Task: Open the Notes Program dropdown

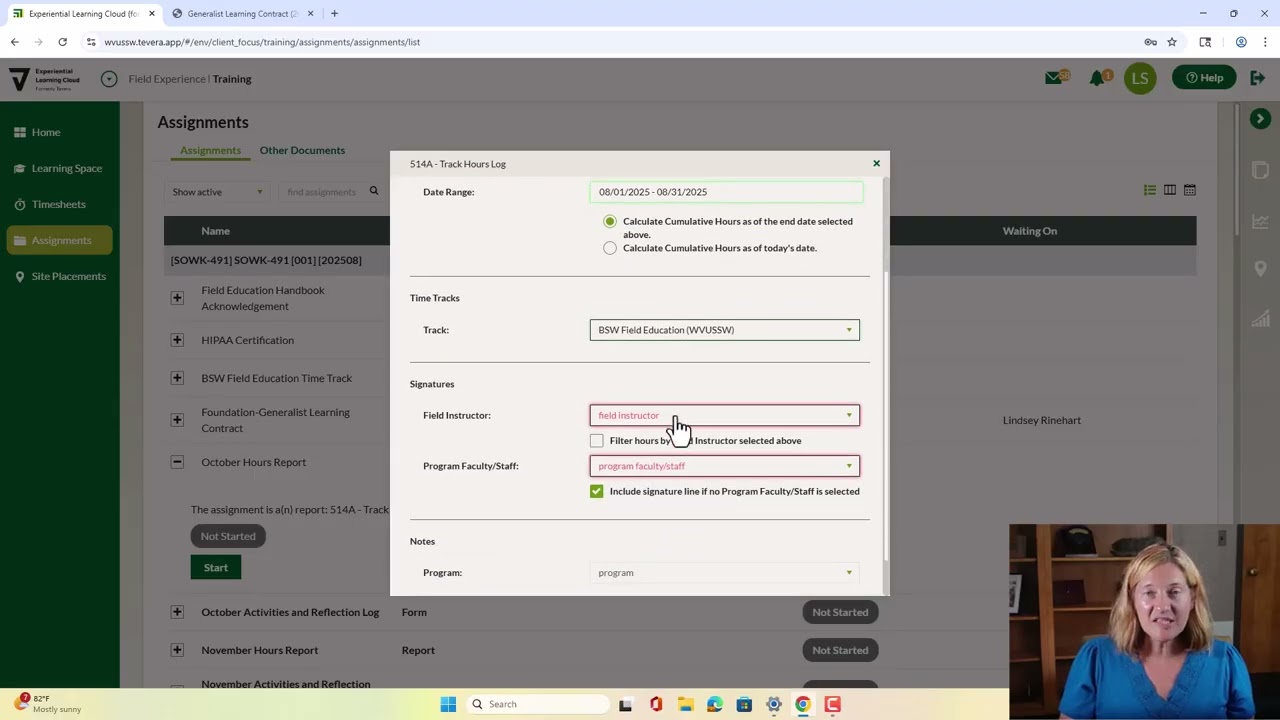Action: pos(724,573)
